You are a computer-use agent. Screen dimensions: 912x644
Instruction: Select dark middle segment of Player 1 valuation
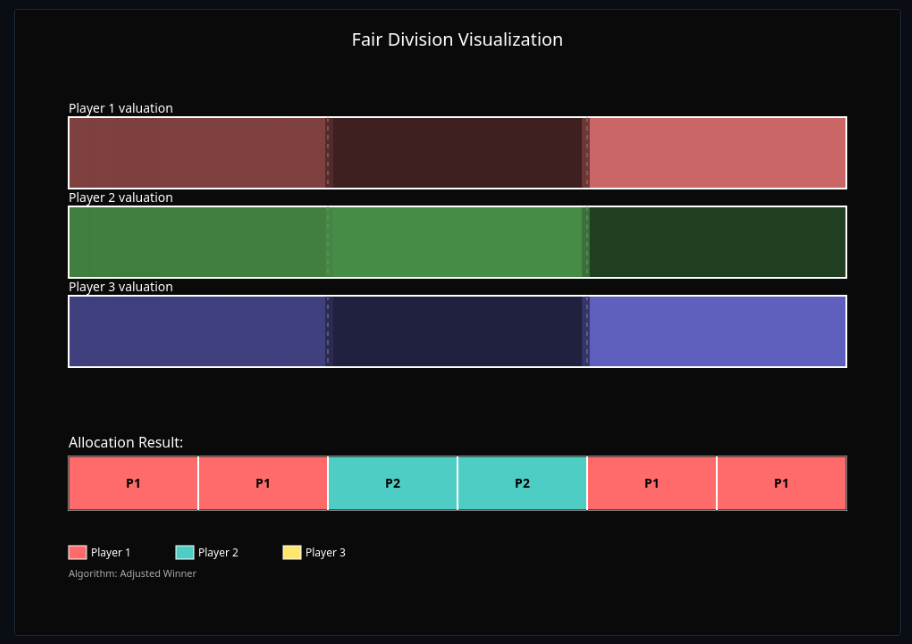pos(457,153)
